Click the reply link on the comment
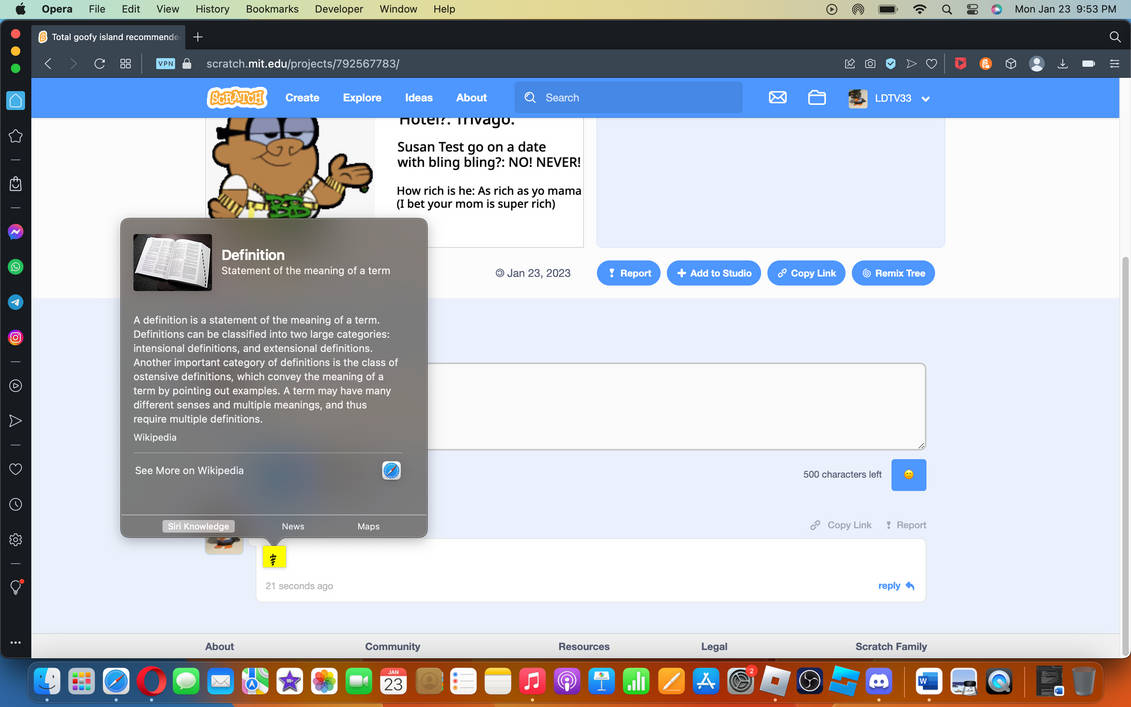The height and width of the screenshot is (707, 1131). tap(896, 586)
